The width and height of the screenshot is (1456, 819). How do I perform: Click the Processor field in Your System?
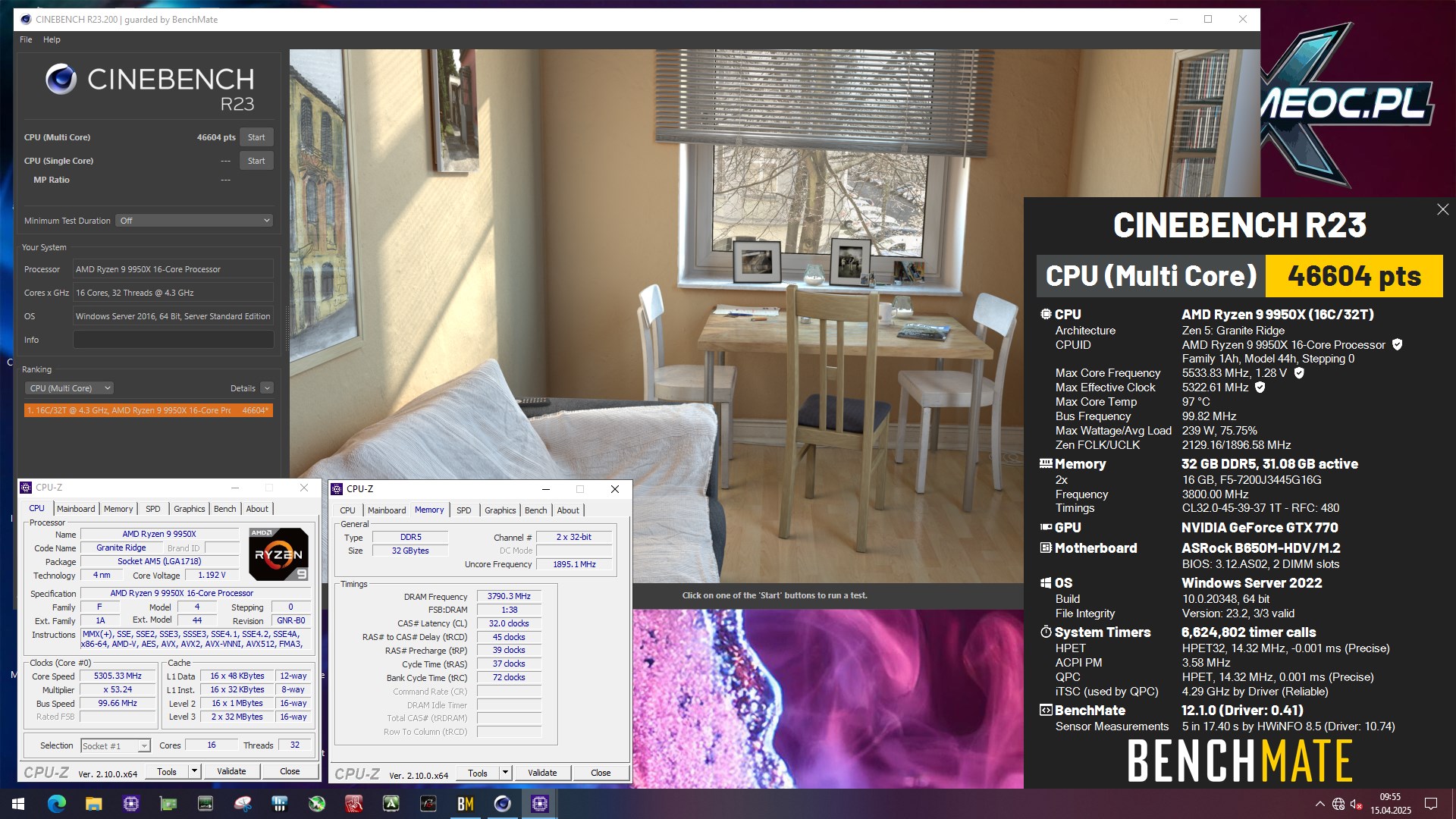tap(173, 269)
